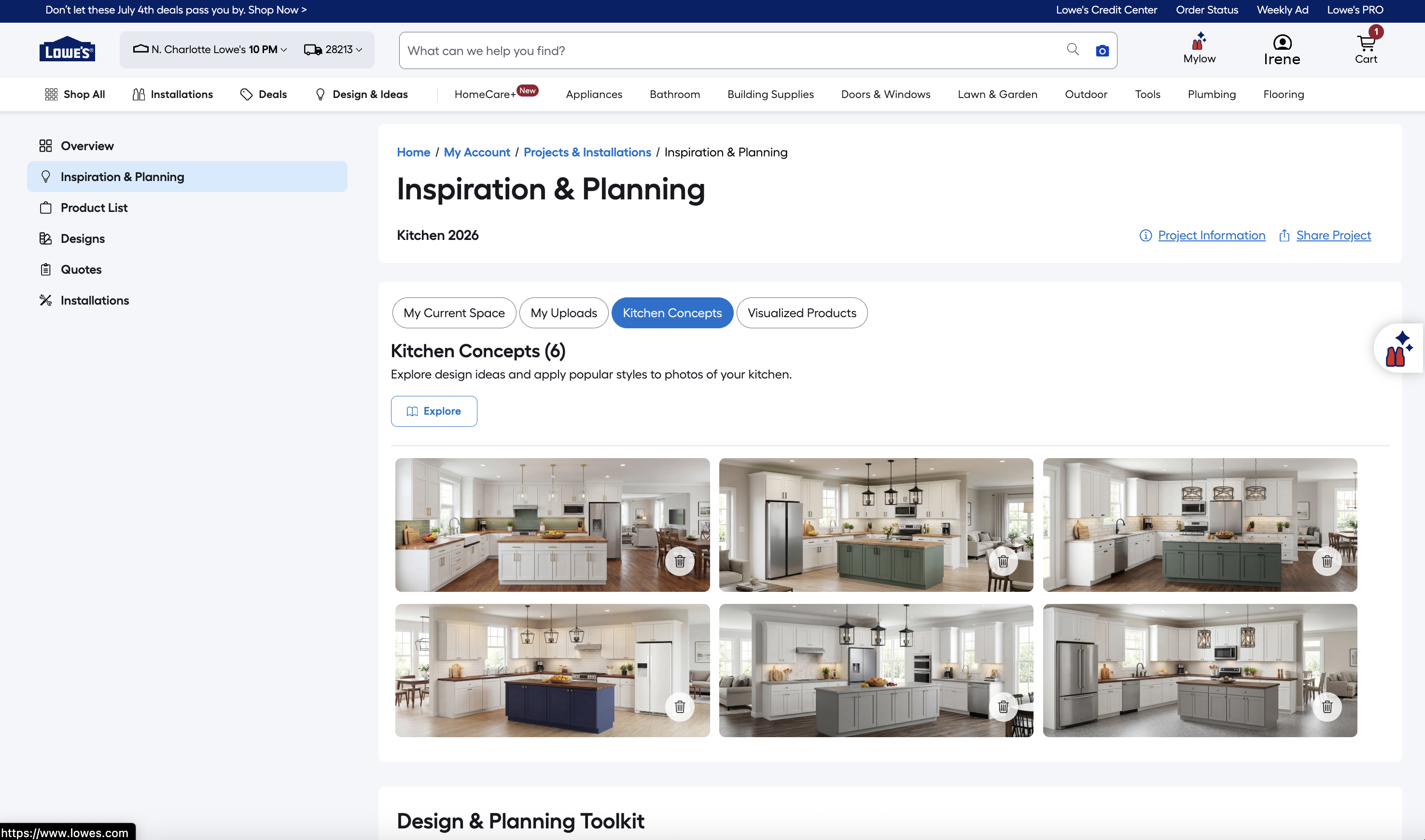Click the Project Information info icon

click(1146, 236)
